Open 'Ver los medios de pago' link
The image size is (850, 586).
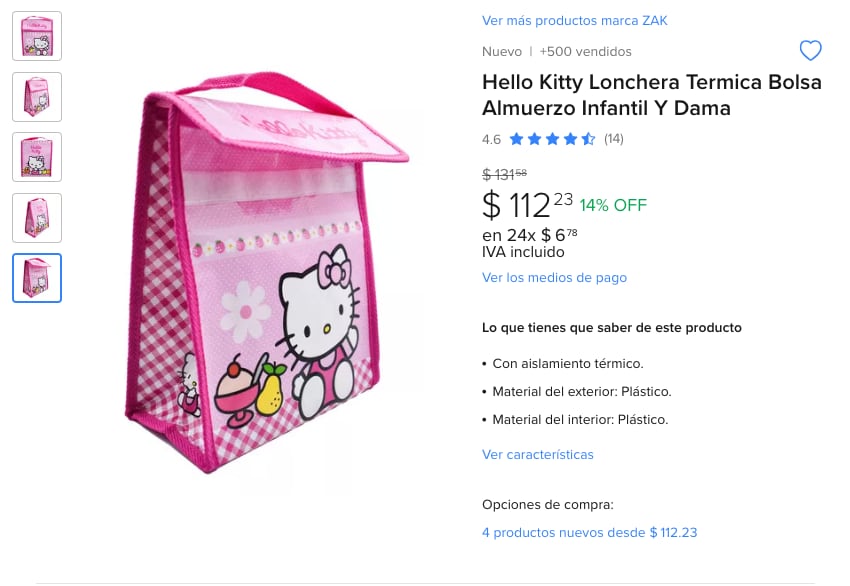tap(554, 277)
